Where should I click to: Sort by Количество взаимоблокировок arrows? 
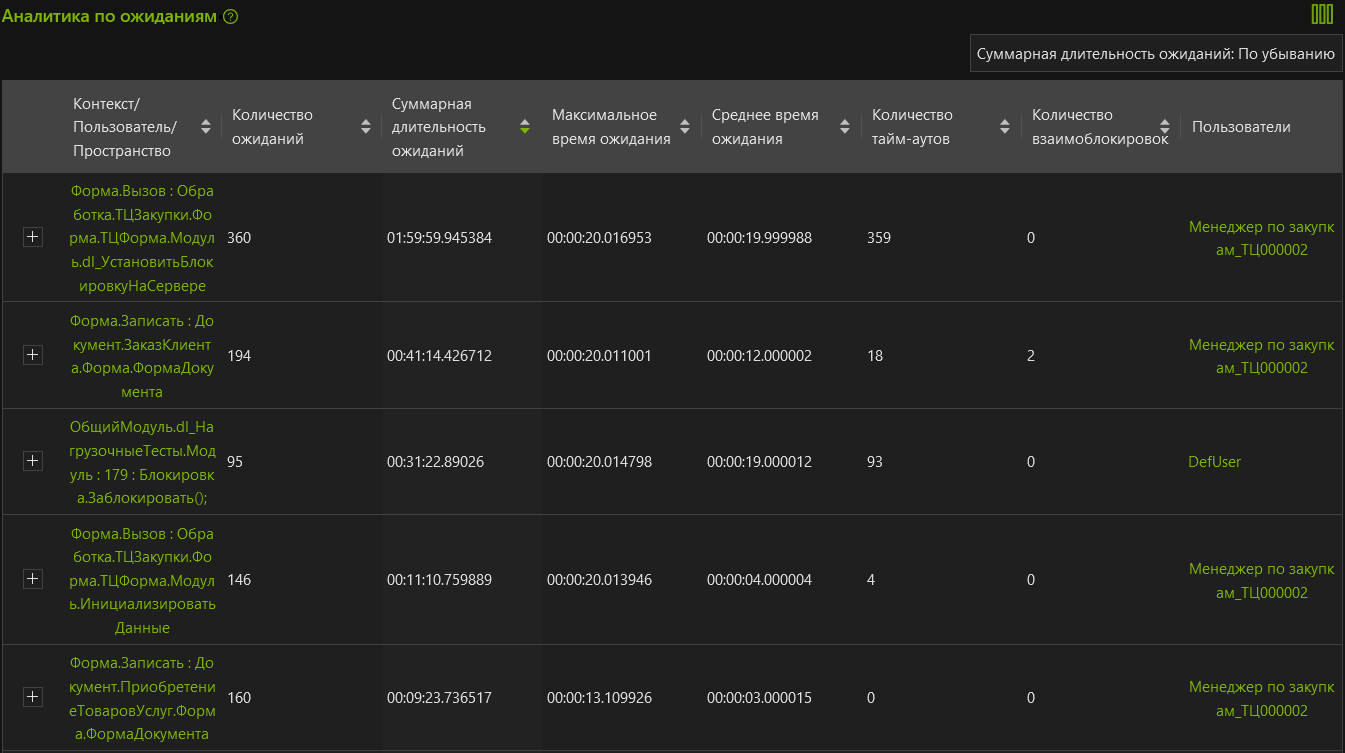point(1164,127)
